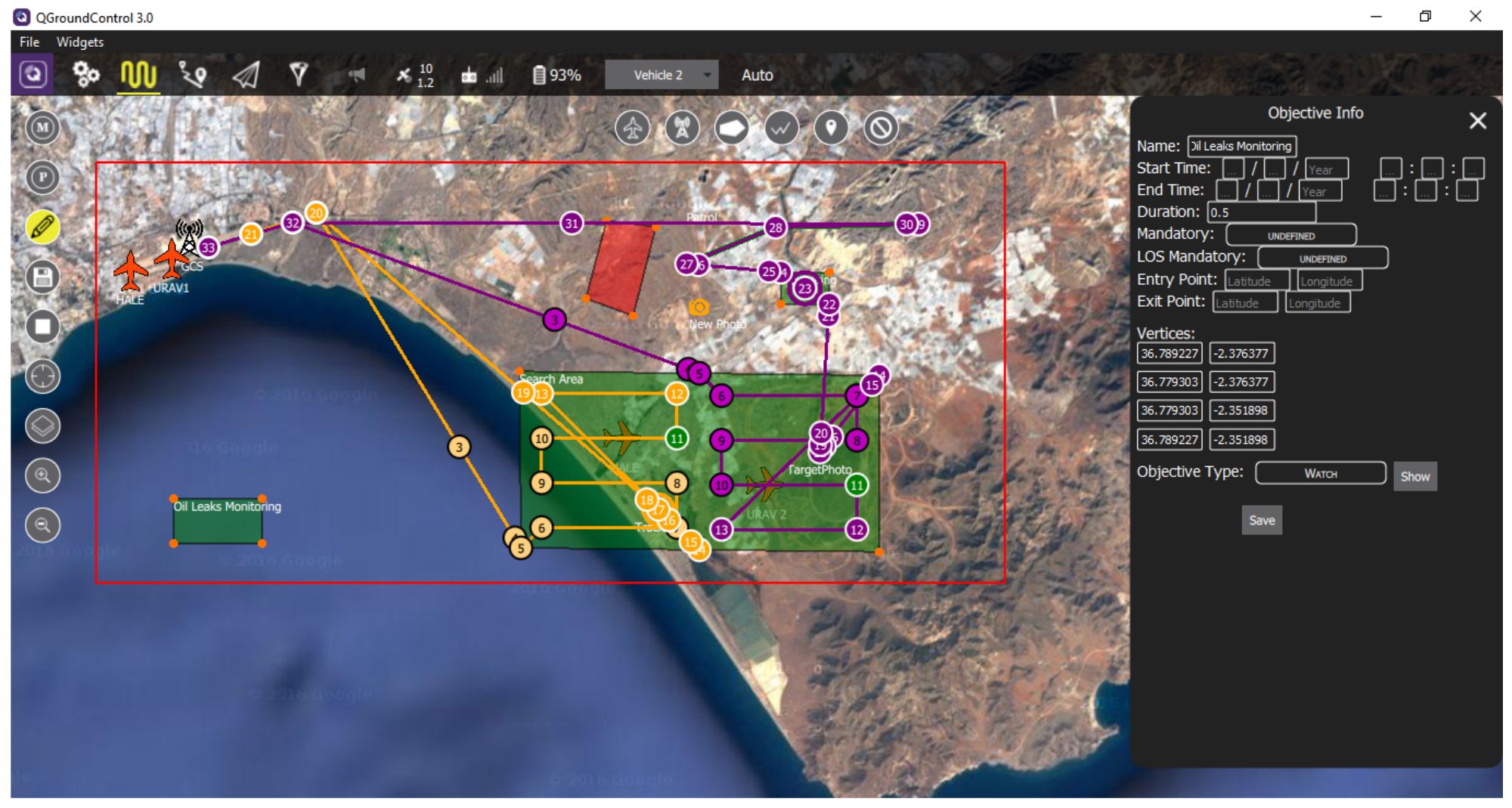
Task: Click the center crosshair icon in sidebar
Action: point(42,376)
